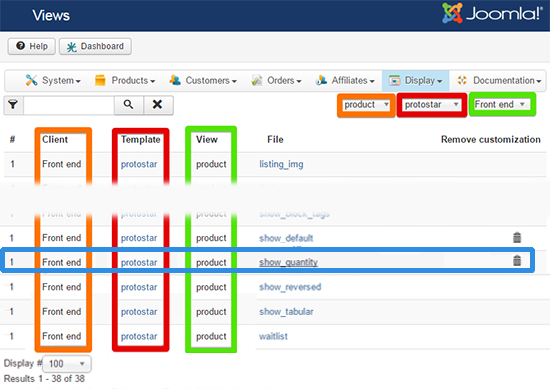Viewport: 550px width, 389px height.
Task: Open the show_quantity file link
Action: pos(288,262)
